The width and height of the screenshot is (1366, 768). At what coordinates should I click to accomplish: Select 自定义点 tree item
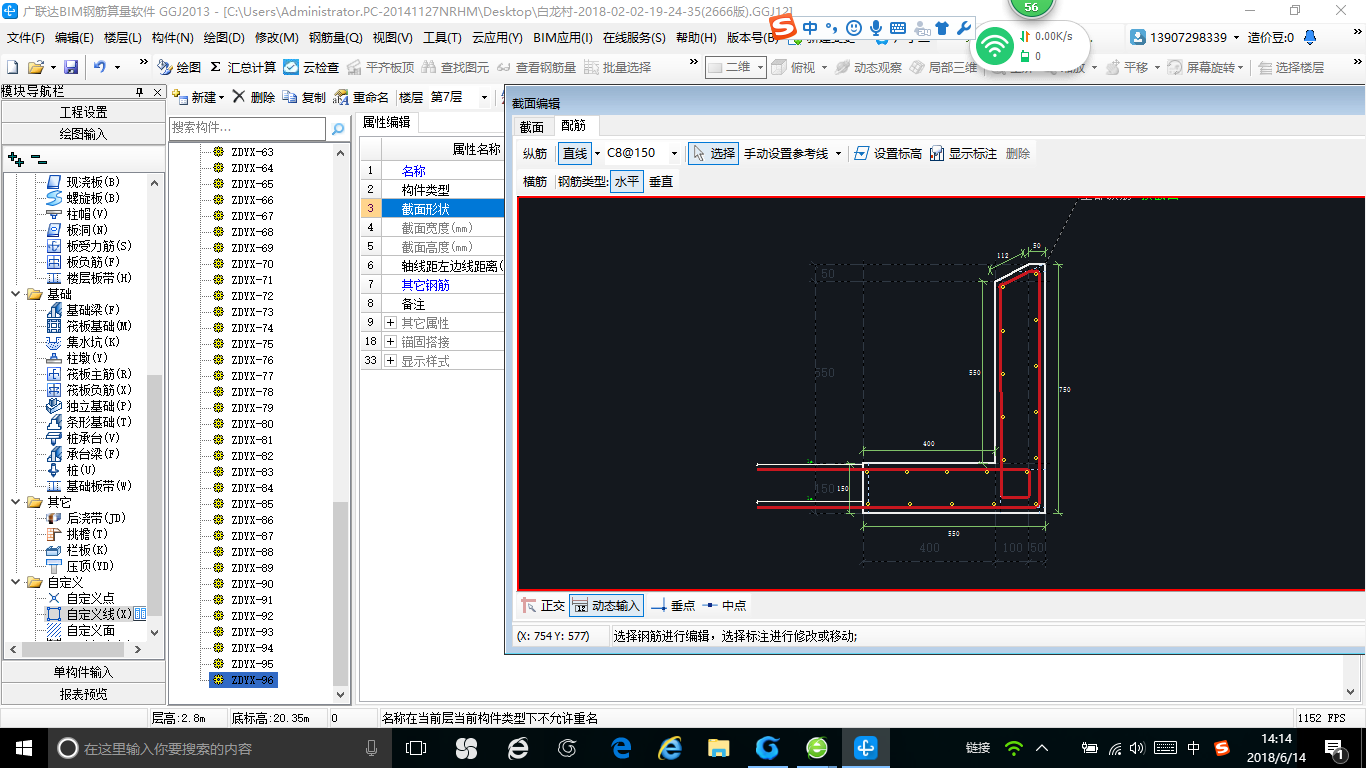(80, 598)
